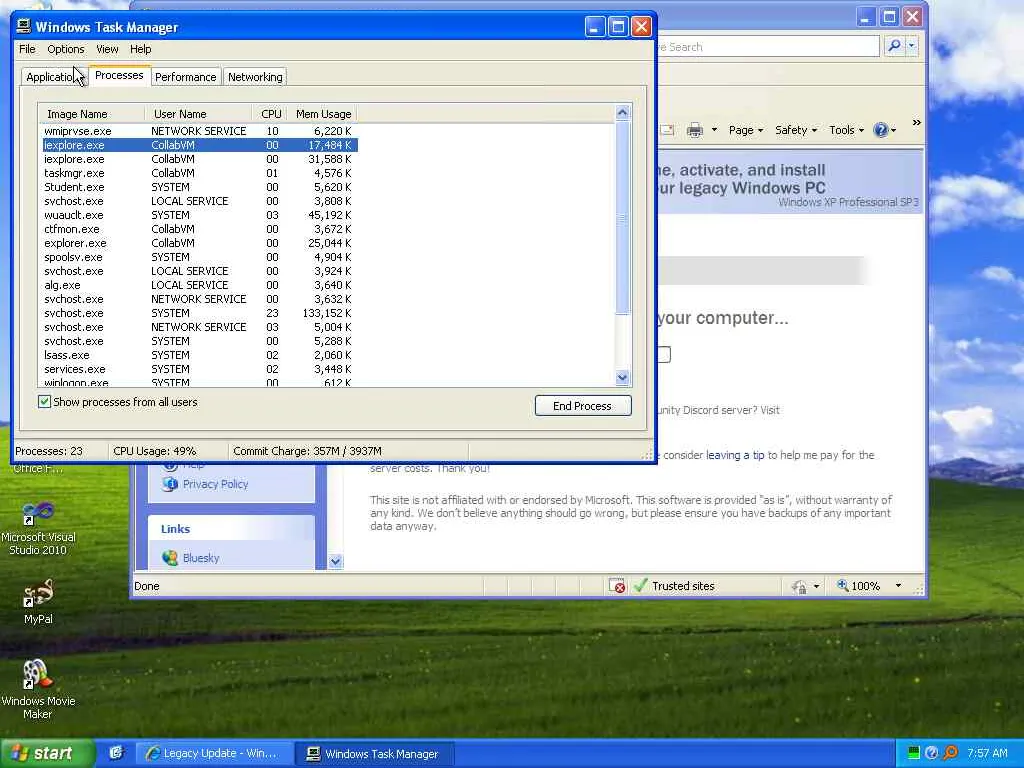The image size is (1024, 768).
Task: Click the Live Search input field in IE
Action: (769, 46)
